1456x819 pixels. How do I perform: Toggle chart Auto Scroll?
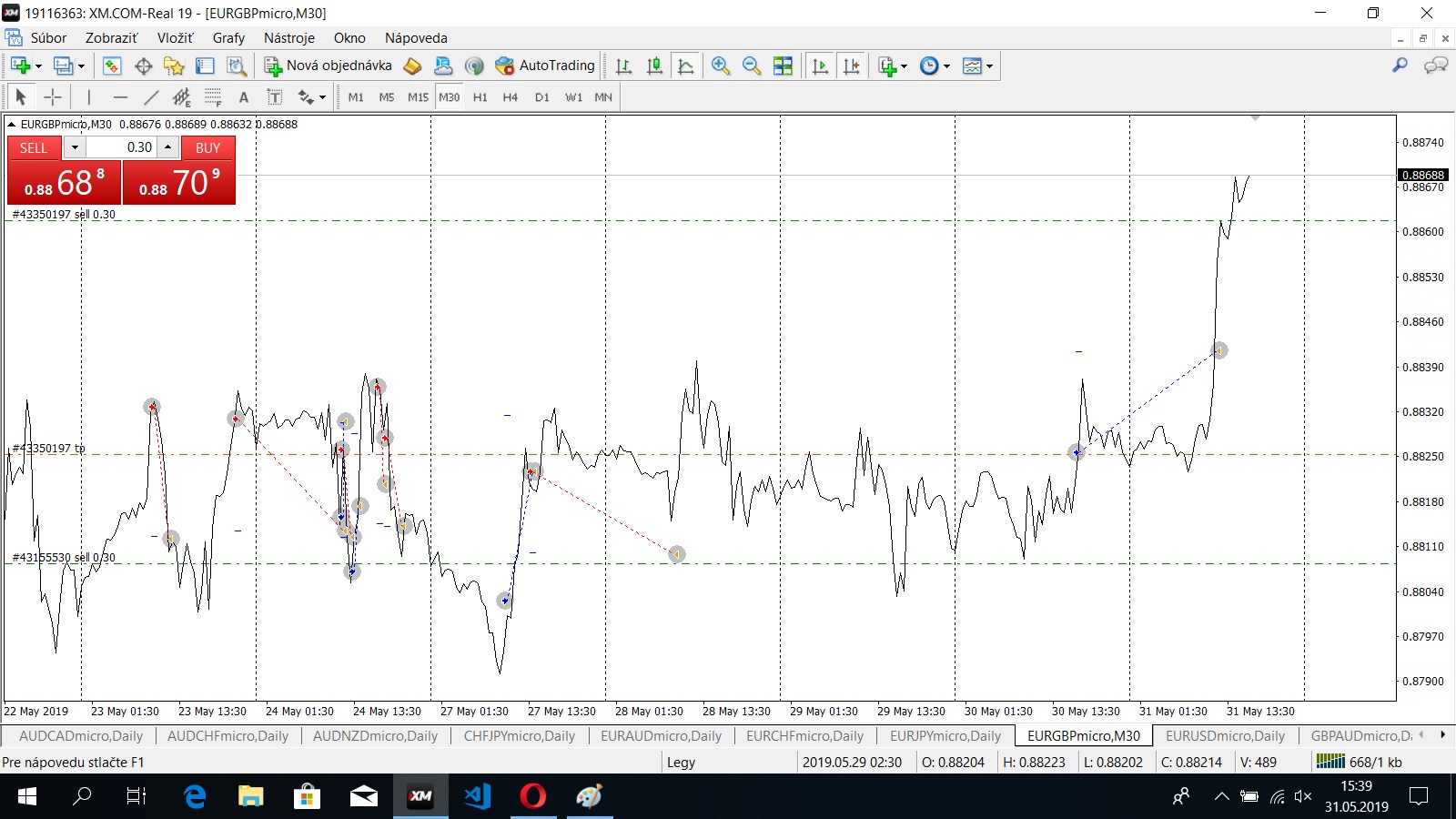coord(820,66)
